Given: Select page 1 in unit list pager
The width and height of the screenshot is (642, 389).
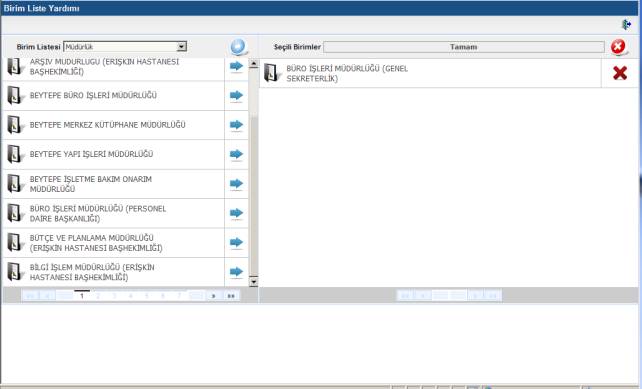Looking at the screenshot, I should [82, 296].
